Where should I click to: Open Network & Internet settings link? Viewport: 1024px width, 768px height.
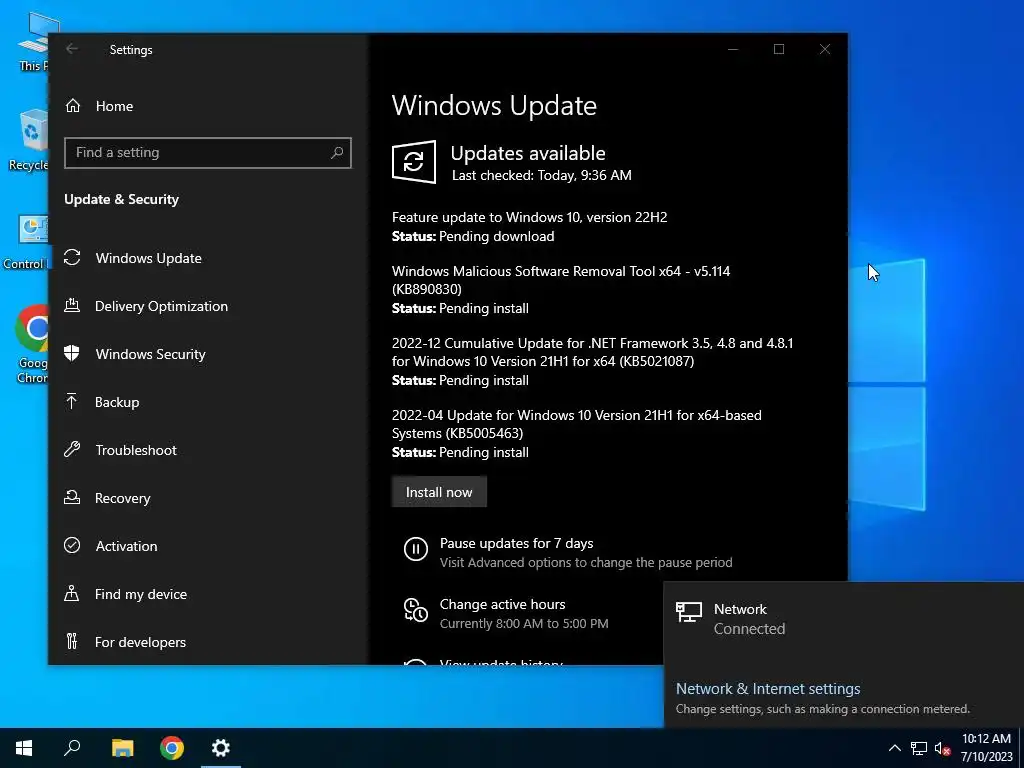(x=768, y=689)
